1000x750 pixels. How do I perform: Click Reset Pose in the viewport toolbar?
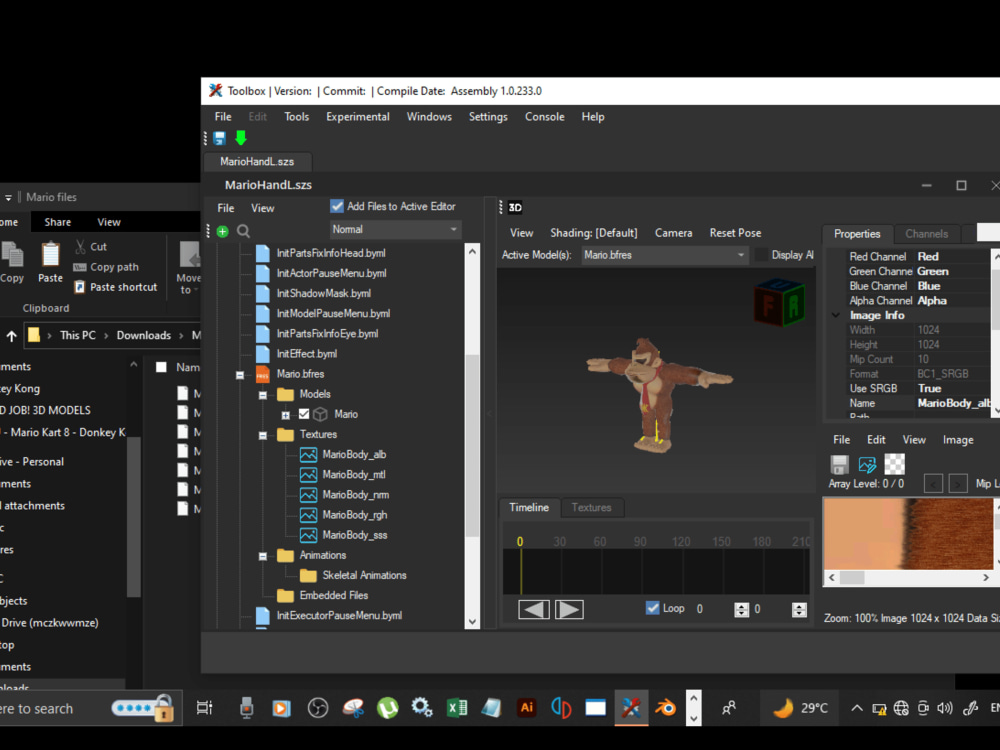(x=735, y=233)
